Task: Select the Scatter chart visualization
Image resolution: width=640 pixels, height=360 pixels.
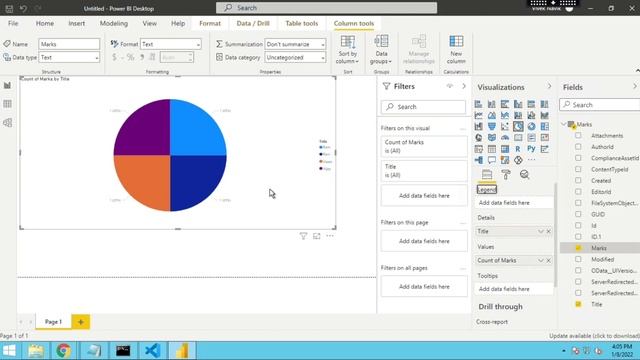Action: pyautogui.click(x=505, y=127)
